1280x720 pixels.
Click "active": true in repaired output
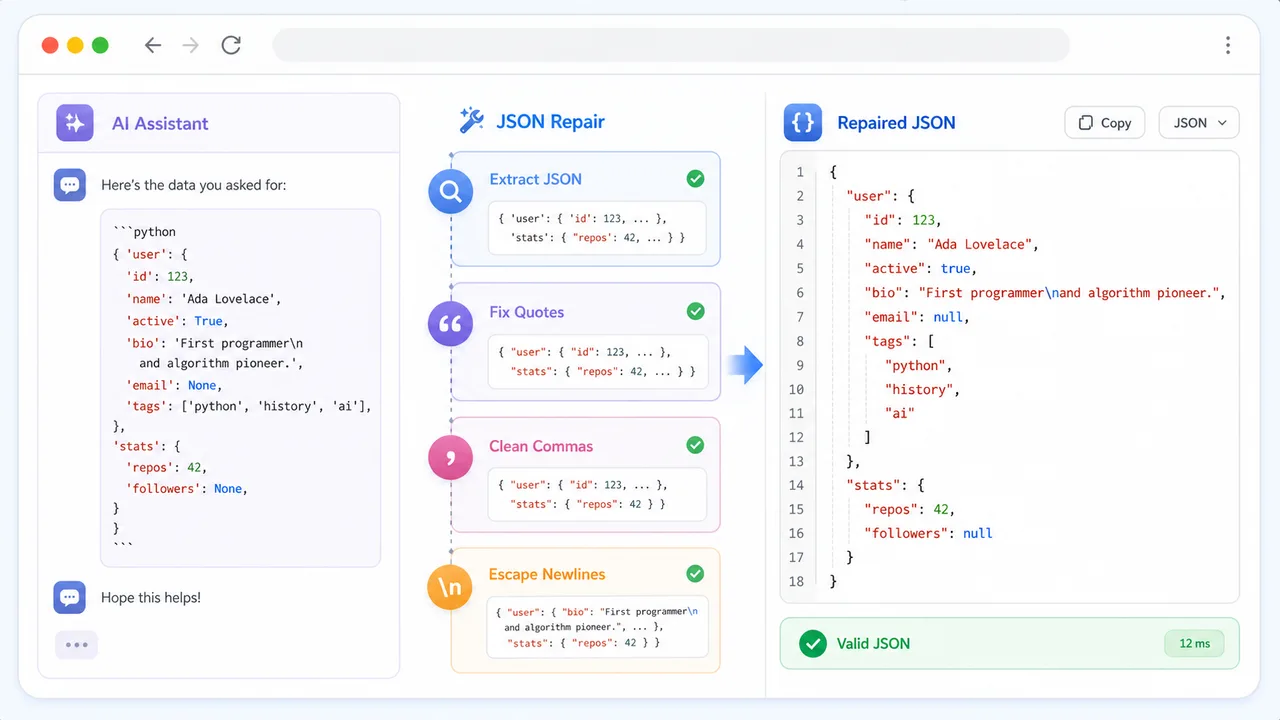[x=921, y=268]
